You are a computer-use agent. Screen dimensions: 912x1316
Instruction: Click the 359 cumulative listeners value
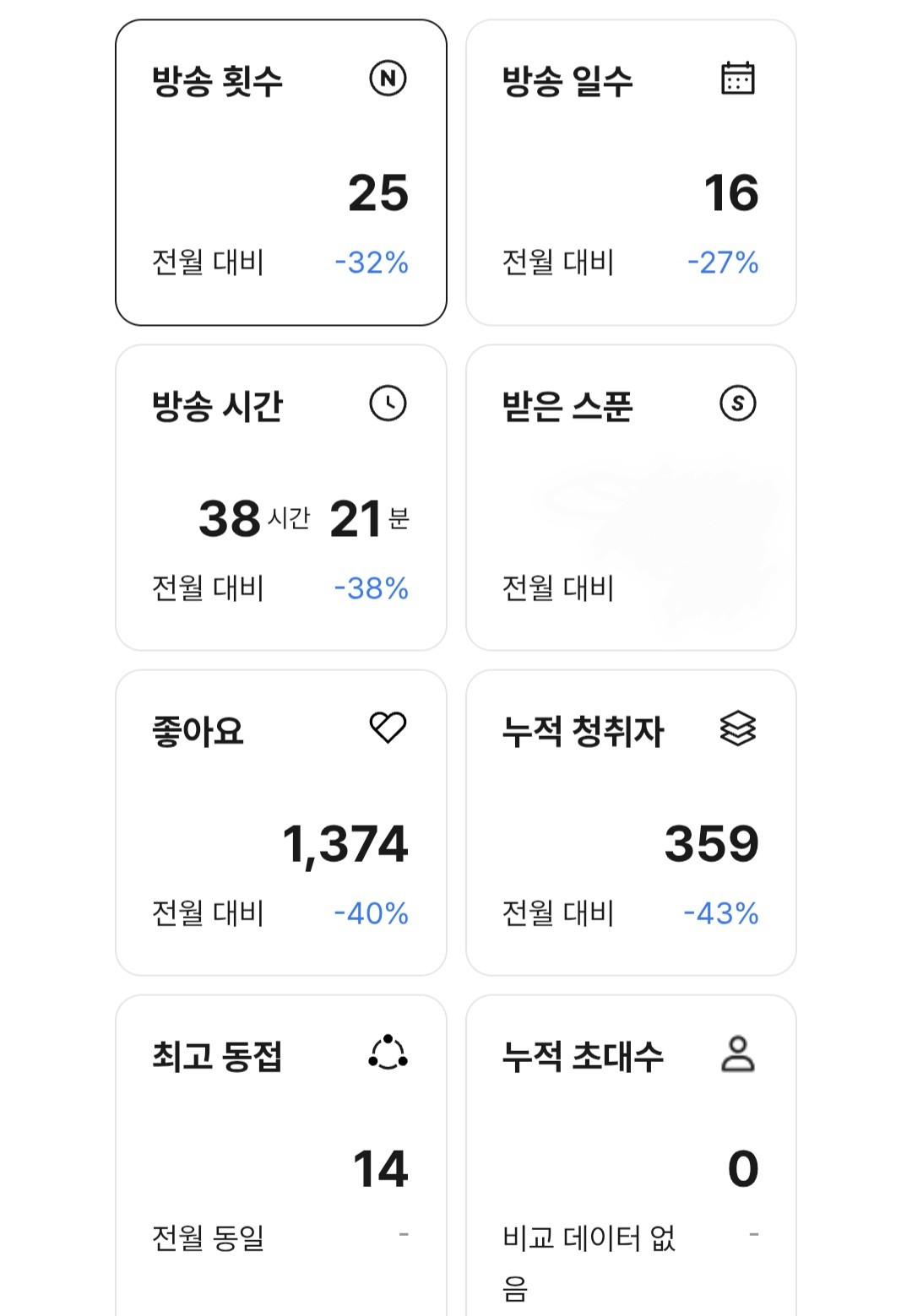click(x=711, y=843)
